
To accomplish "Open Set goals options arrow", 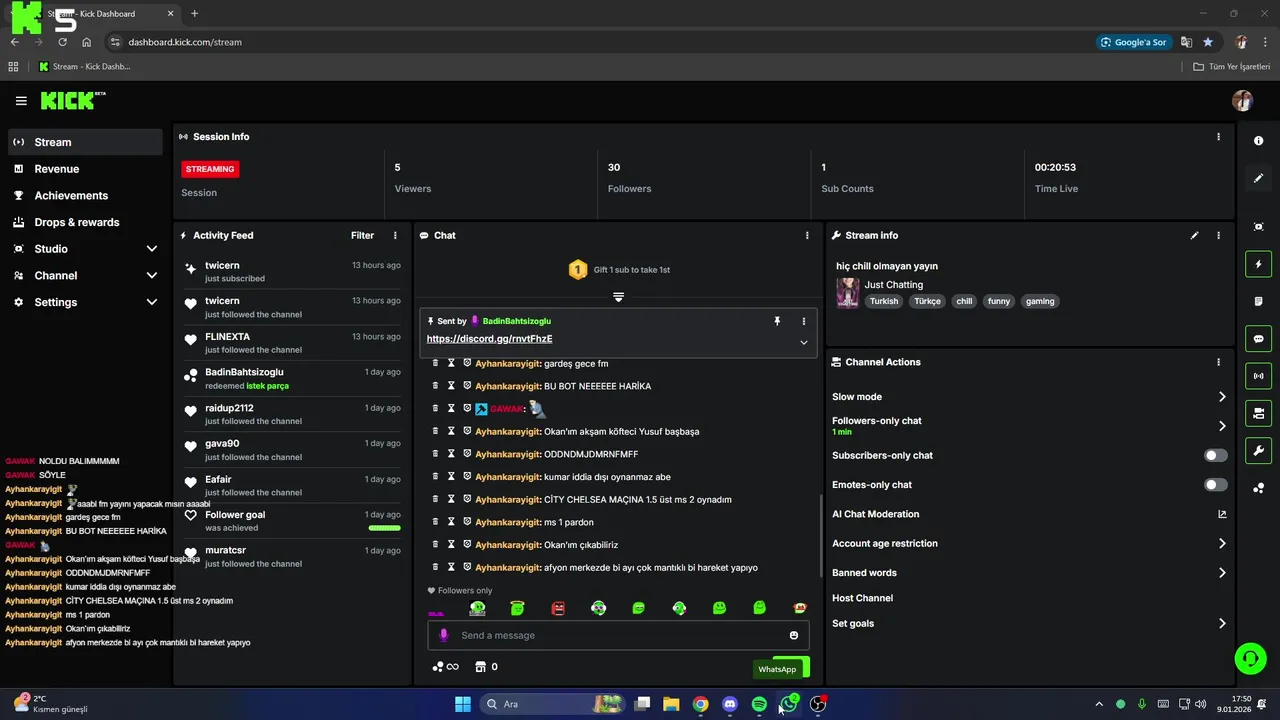I will click(x=1222, y=623).
